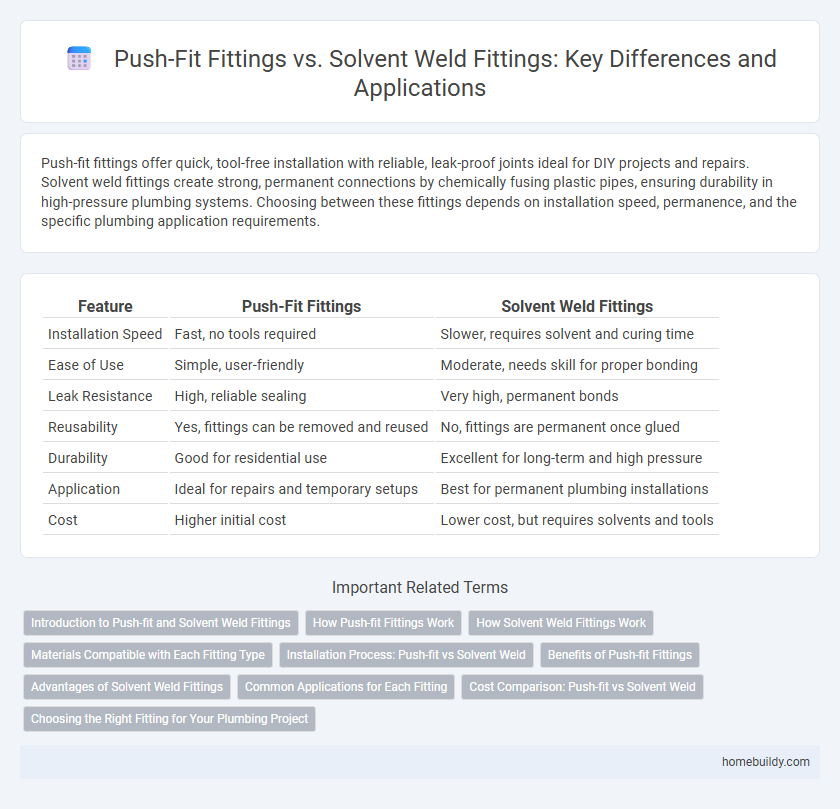Viewport: 840px width, 809px height.
Task: Open the 'Introduction to Push-fit and Solvent Weld Fittings' tag
Action: (x=160, y=623)
